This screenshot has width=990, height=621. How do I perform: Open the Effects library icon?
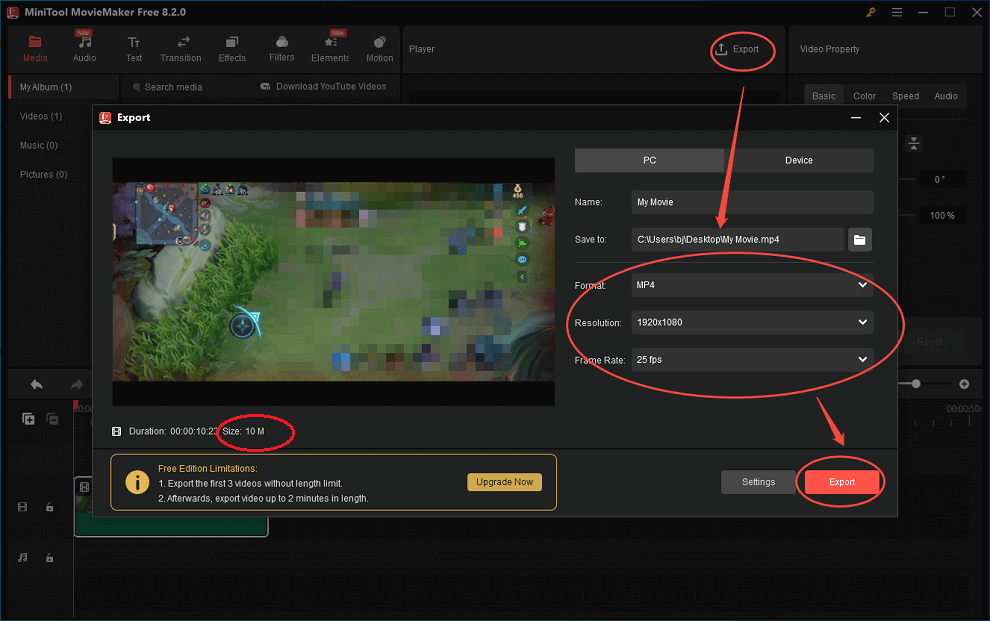click(x=232, y=42)
